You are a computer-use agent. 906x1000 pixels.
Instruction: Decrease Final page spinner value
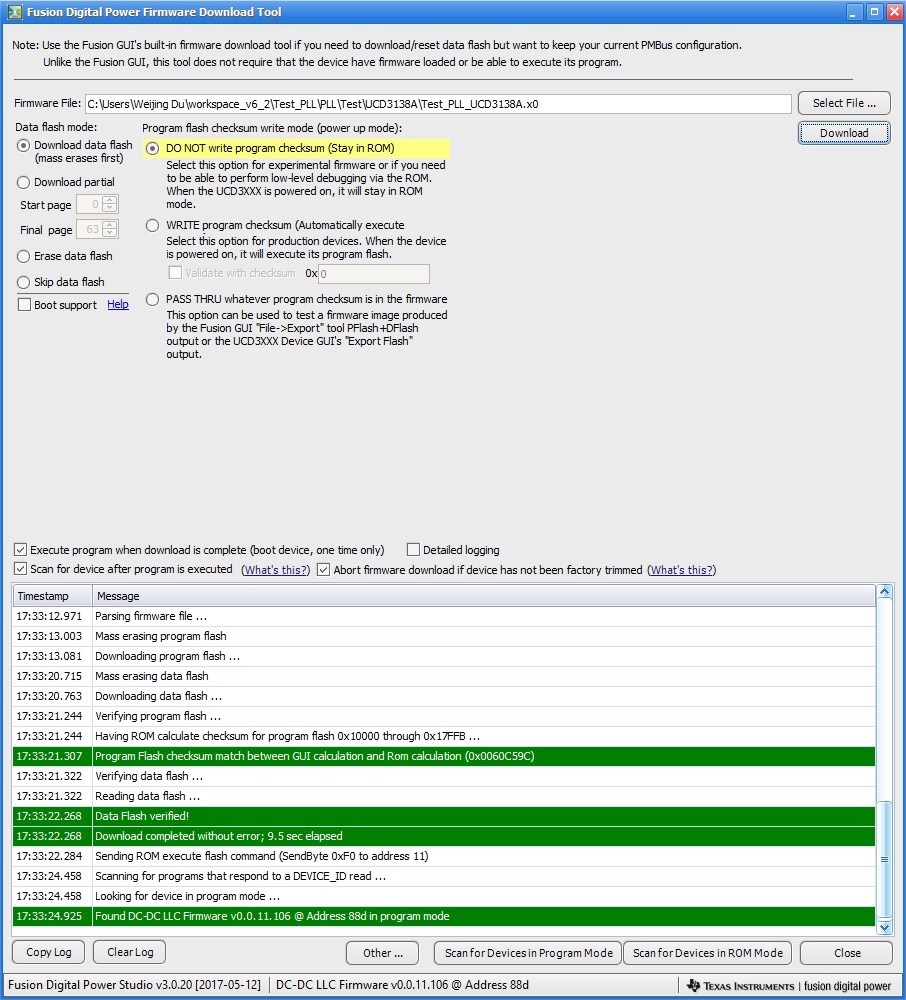[110, 233]
